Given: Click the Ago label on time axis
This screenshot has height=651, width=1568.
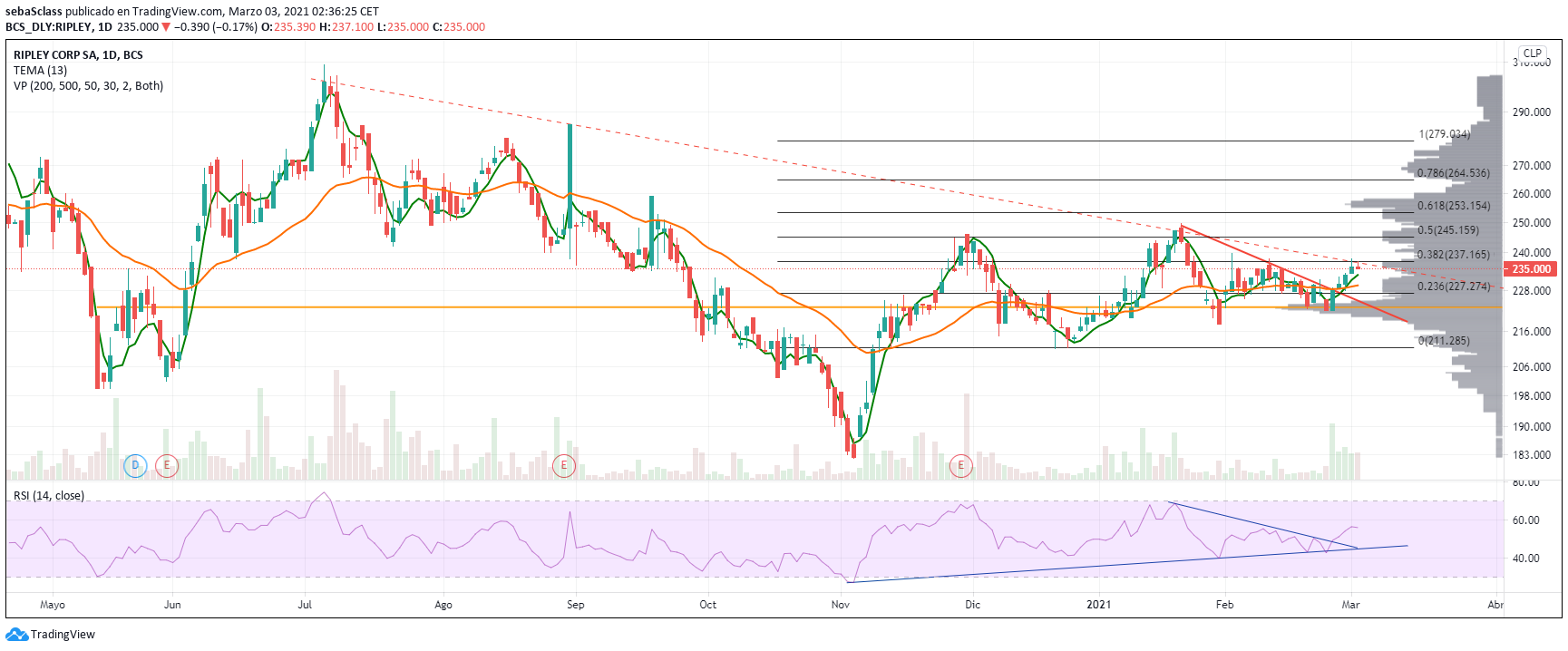Looking at the screenshot, I should [443, 605].
